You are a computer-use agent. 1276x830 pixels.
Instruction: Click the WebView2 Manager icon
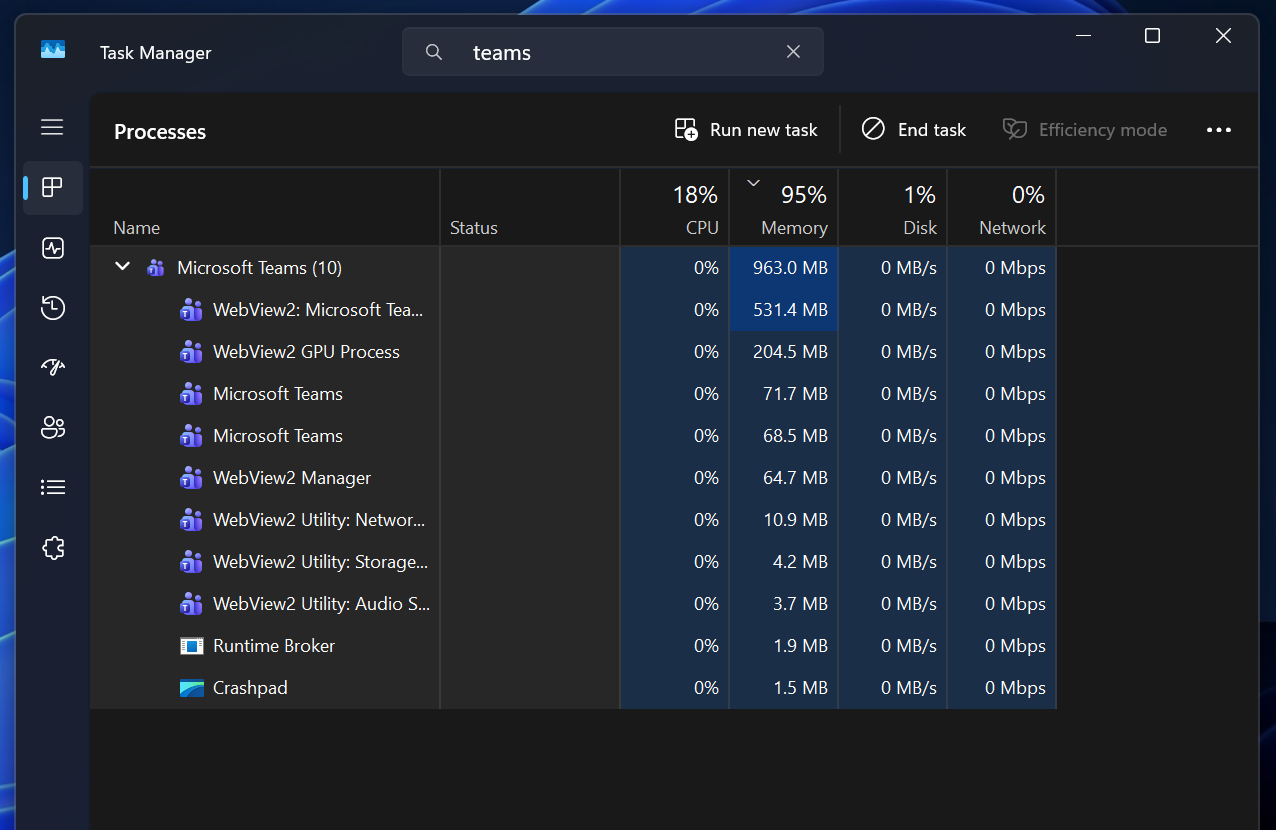click(191, 478)
